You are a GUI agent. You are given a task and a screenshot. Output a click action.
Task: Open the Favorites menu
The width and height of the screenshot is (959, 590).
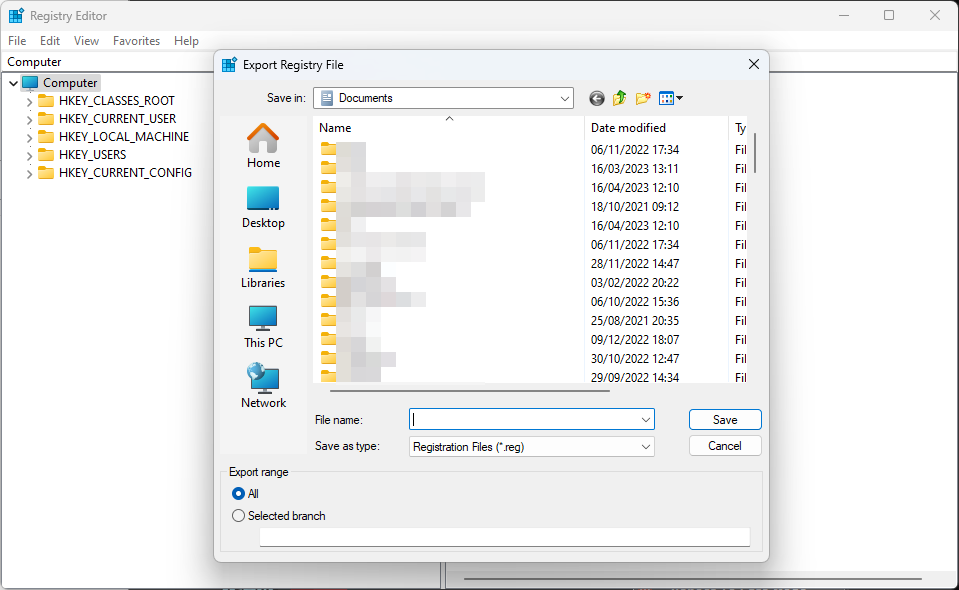coord(136,41)
